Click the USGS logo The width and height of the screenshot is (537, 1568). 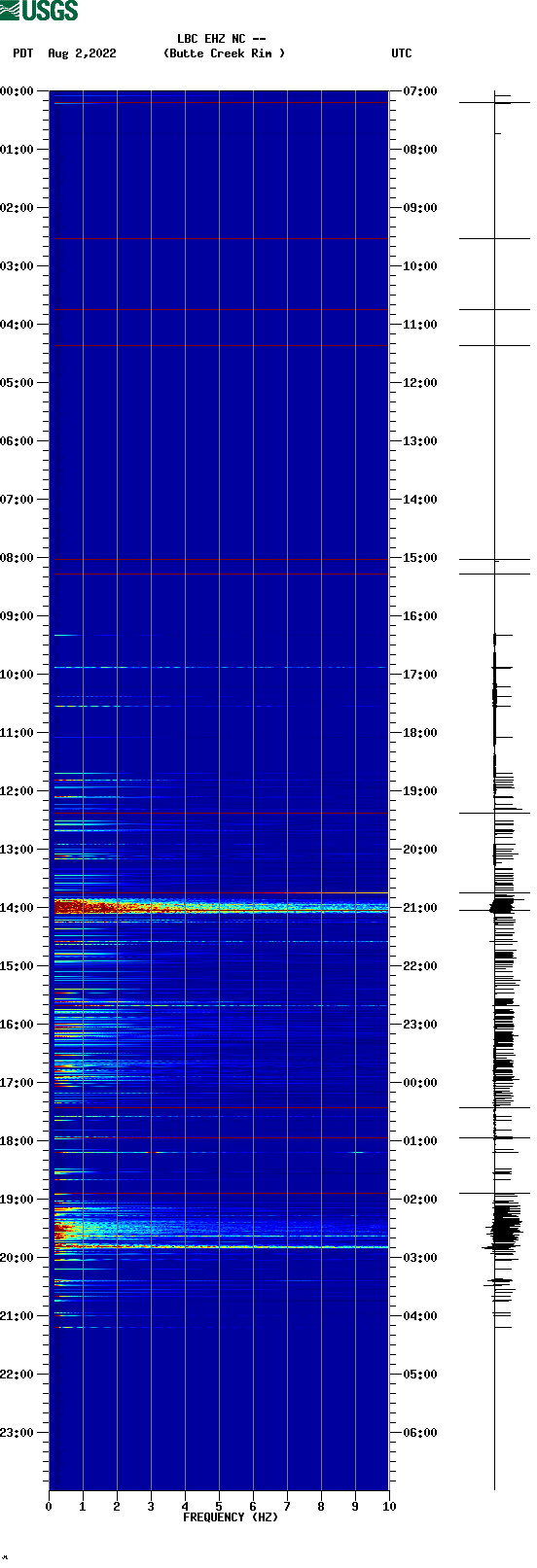[x=39, y=11]
